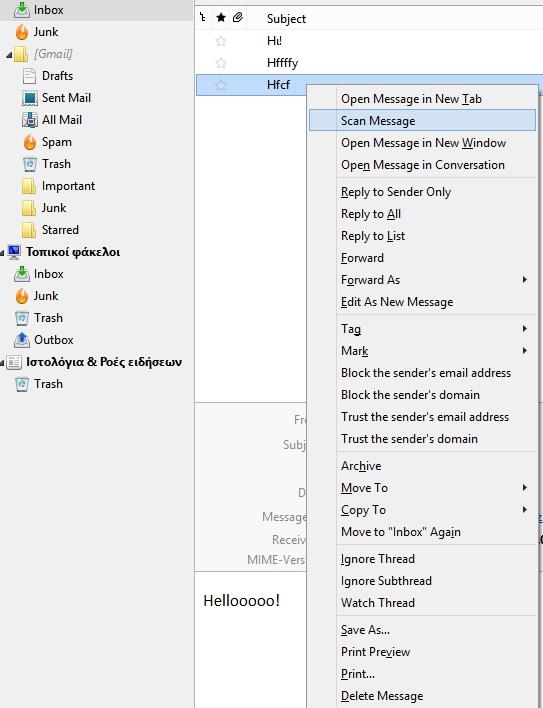Expand the Forward As submenu arrow
The image size is (543, 708).
coord(524,279)
